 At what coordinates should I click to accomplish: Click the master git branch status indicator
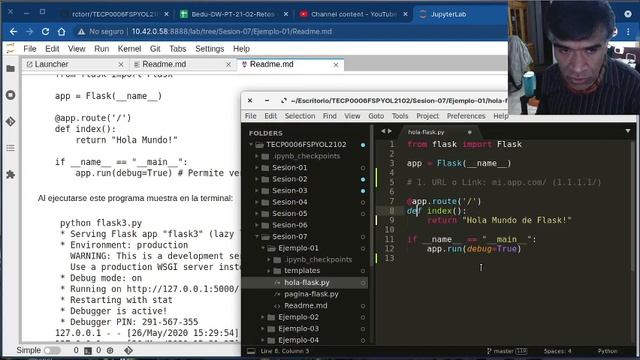[x=507, y=351]
